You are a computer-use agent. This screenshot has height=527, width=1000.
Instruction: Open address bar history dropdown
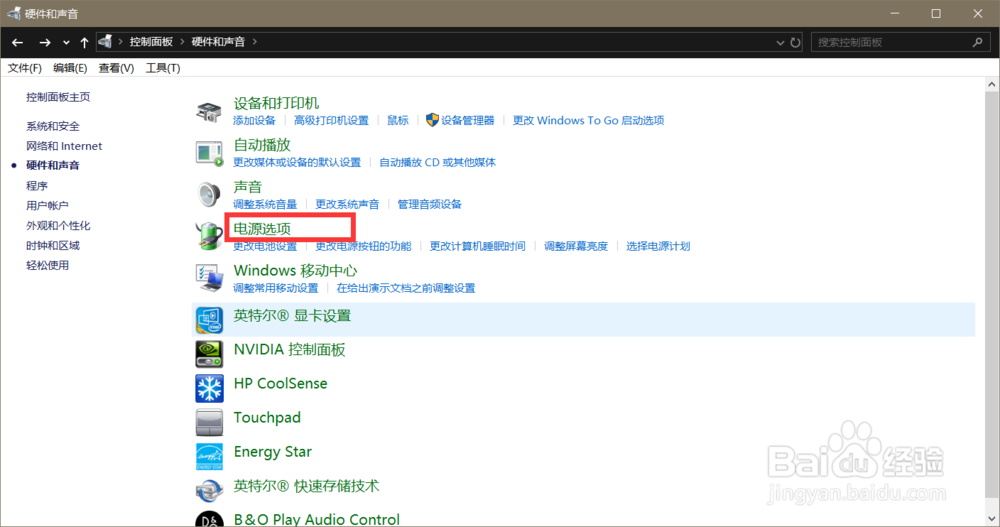[x=780, y=43]
